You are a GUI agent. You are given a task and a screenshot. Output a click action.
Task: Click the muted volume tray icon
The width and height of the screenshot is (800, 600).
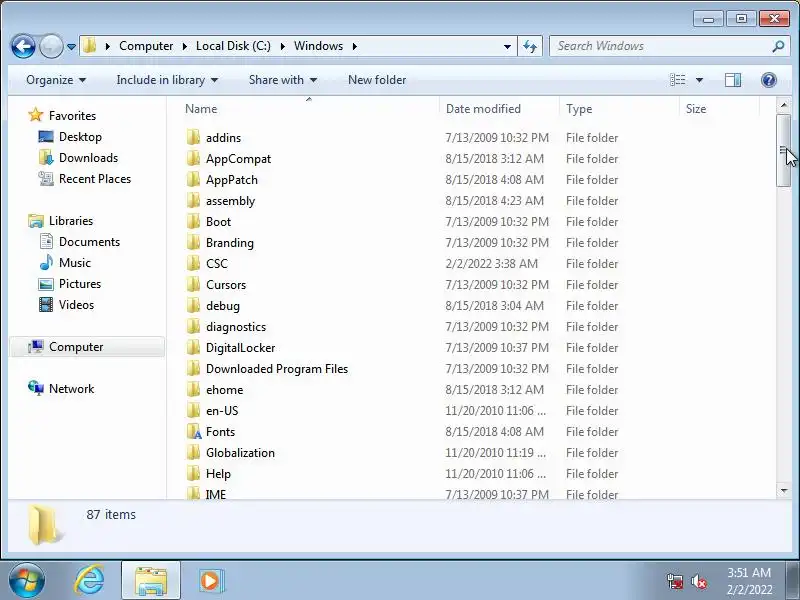(x=698, y=581)
